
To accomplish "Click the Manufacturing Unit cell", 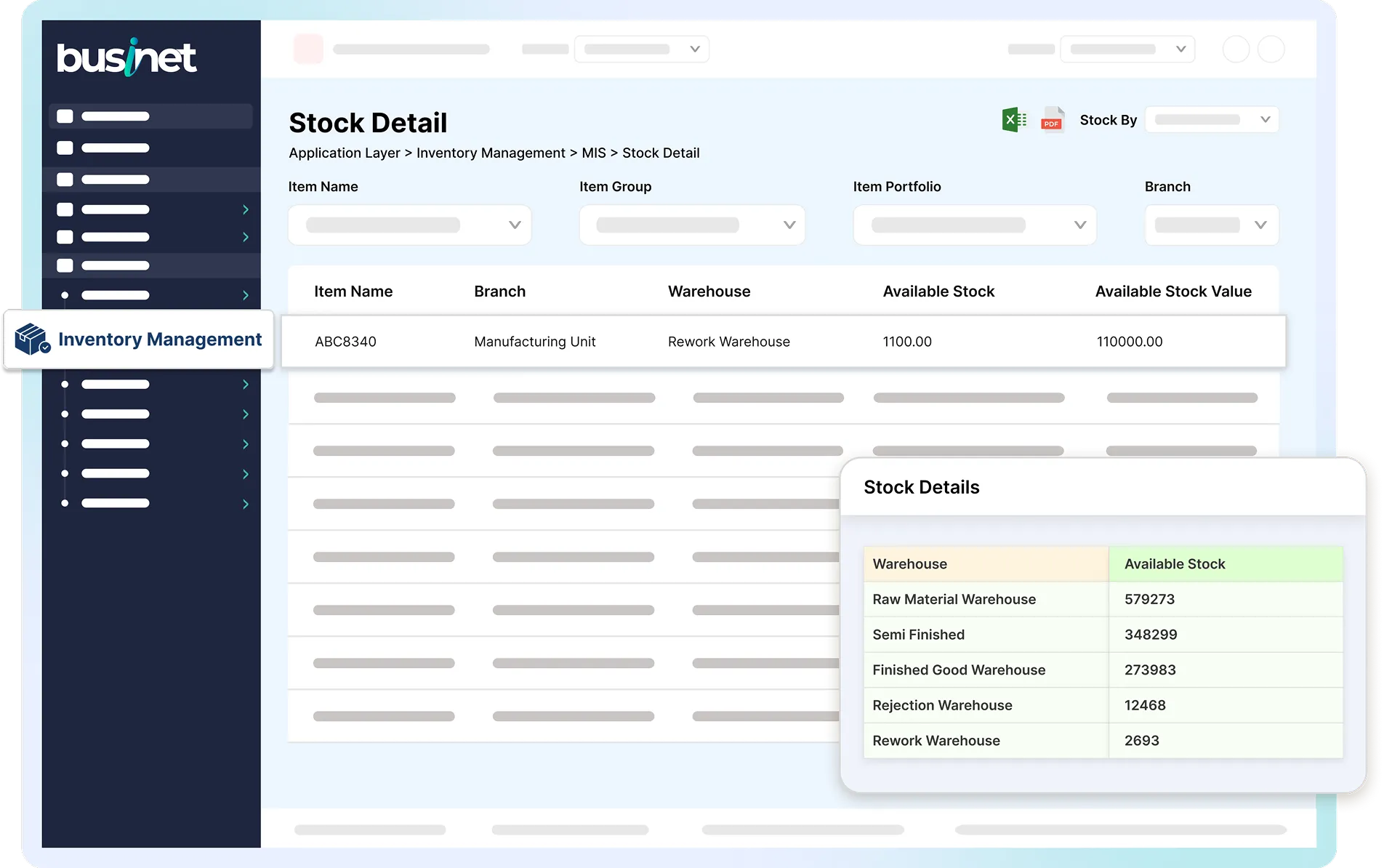I will click(x=535, y=342).
